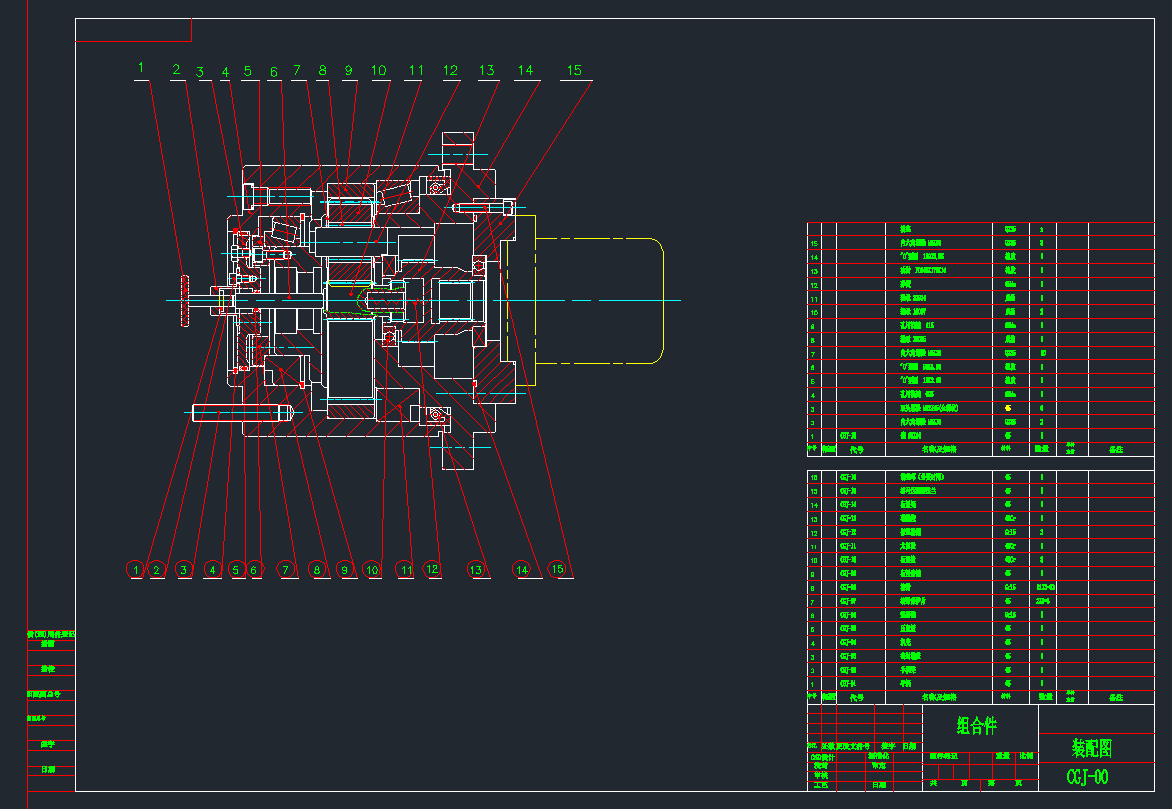
Task: Select top callout label 15
Action: (x=574, y=70)
